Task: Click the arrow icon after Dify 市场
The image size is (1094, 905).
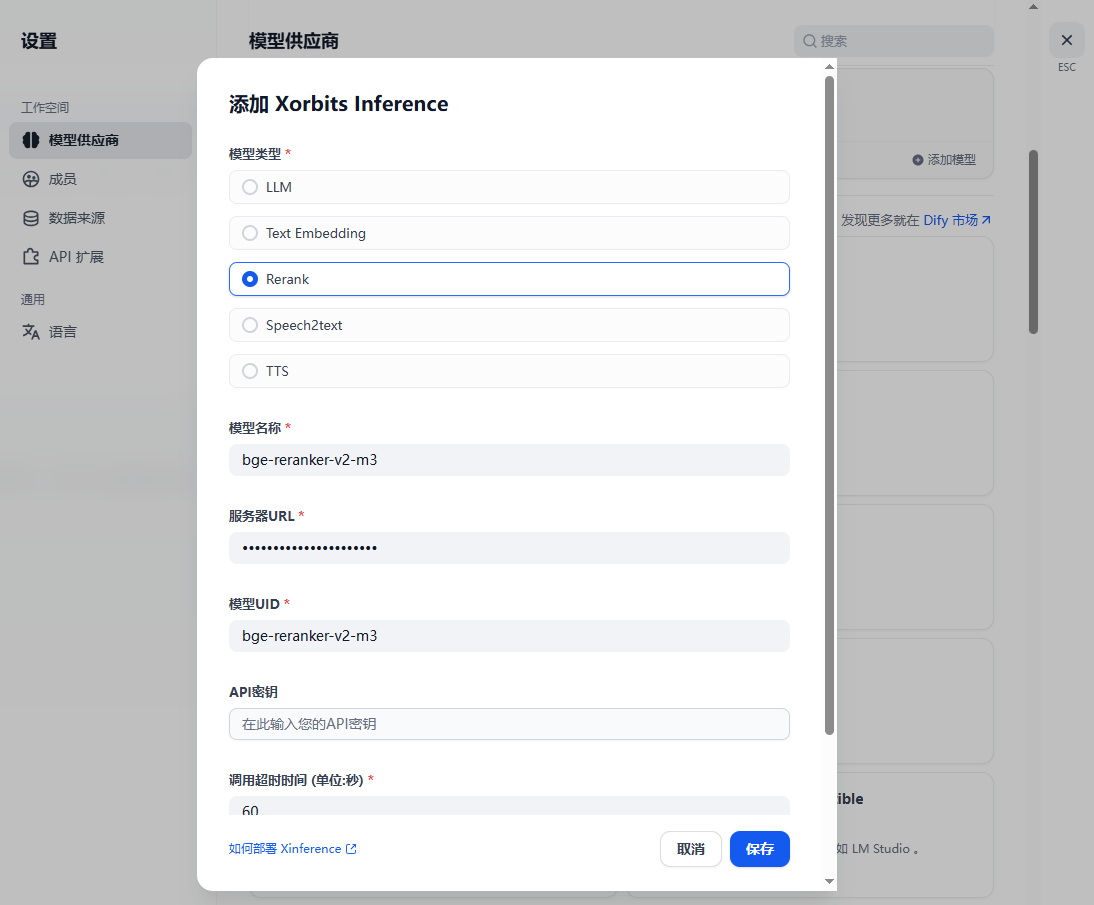Action: (986, 220)
